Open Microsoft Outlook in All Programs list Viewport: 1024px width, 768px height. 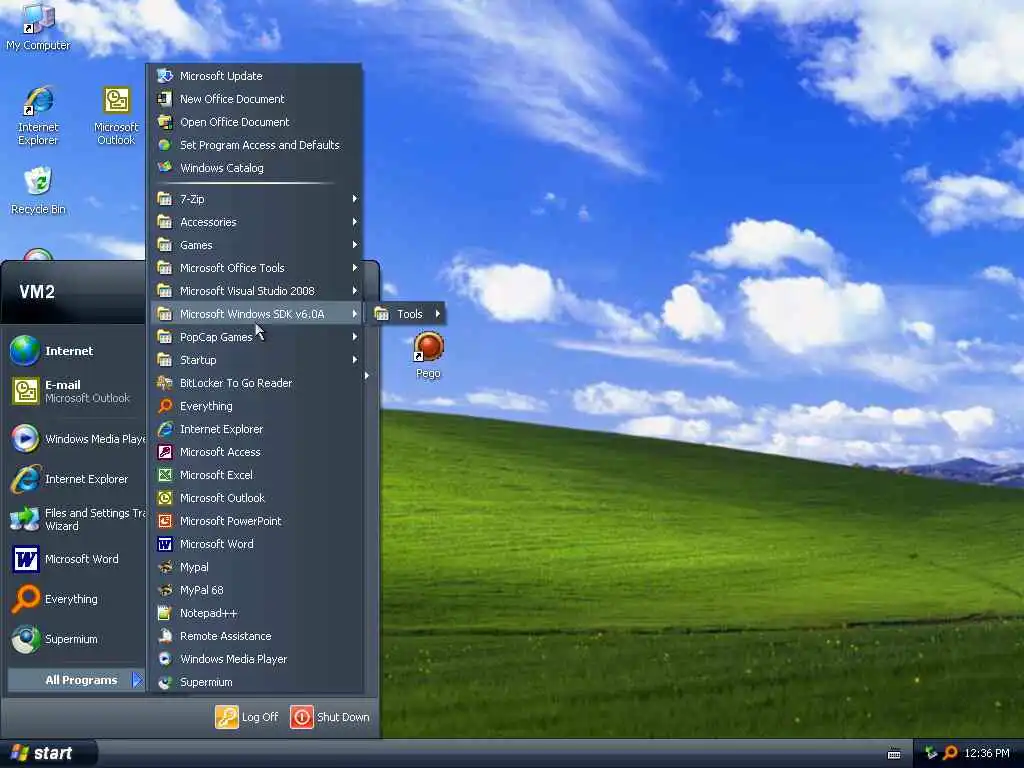[x=257, y=498]
